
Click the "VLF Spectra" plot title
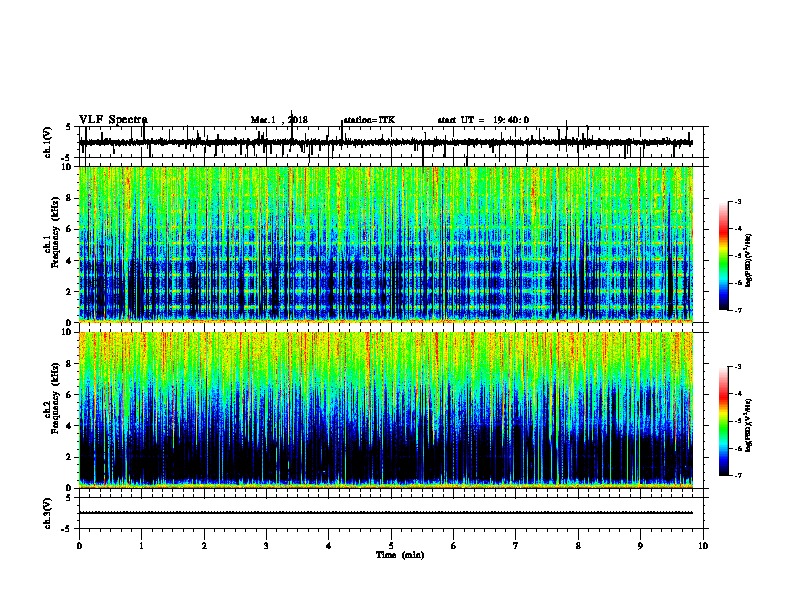pyautogui.click(x=113, y=120)
